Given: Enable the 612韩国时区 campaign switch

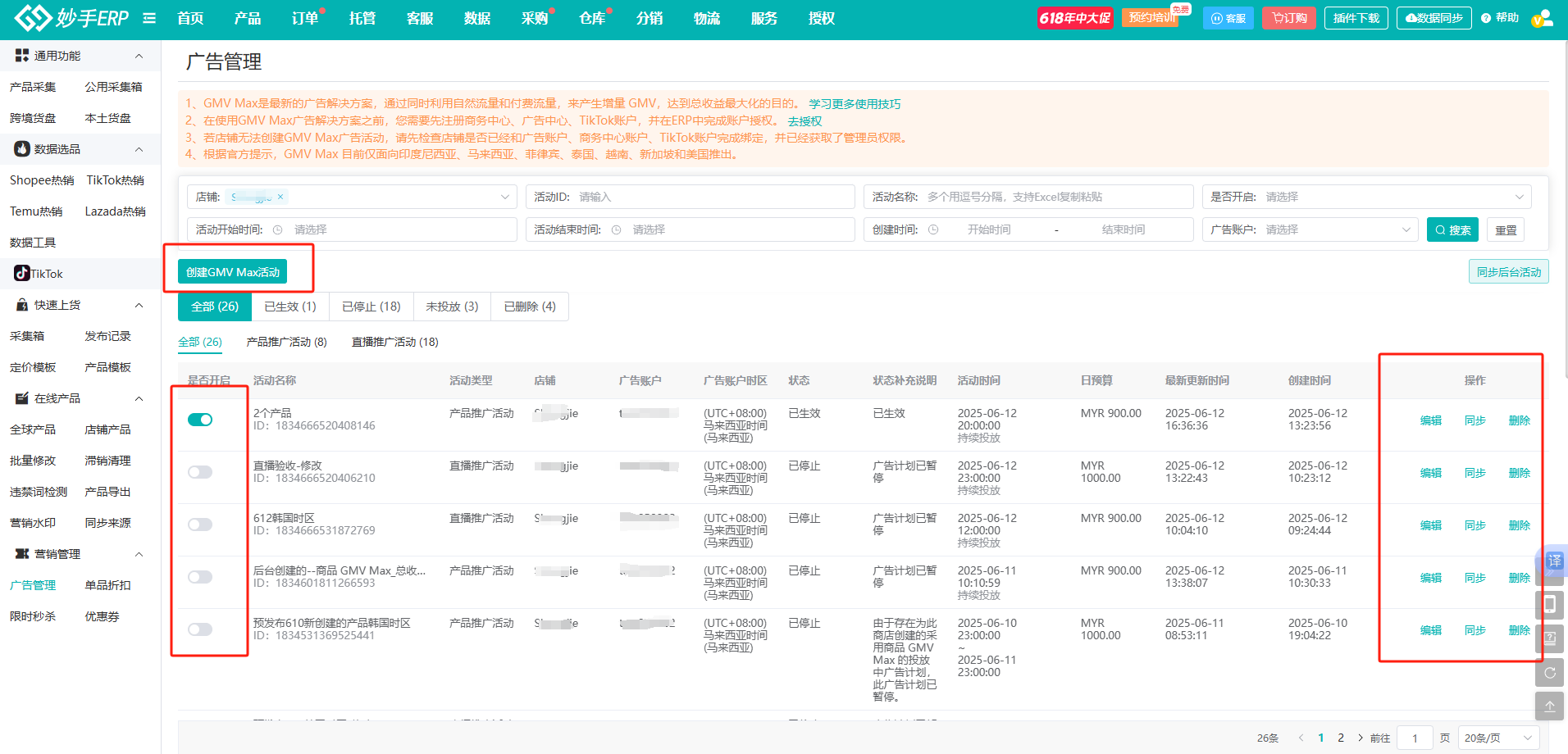Looking at the screenshot, I should click(x=200, y=525).
